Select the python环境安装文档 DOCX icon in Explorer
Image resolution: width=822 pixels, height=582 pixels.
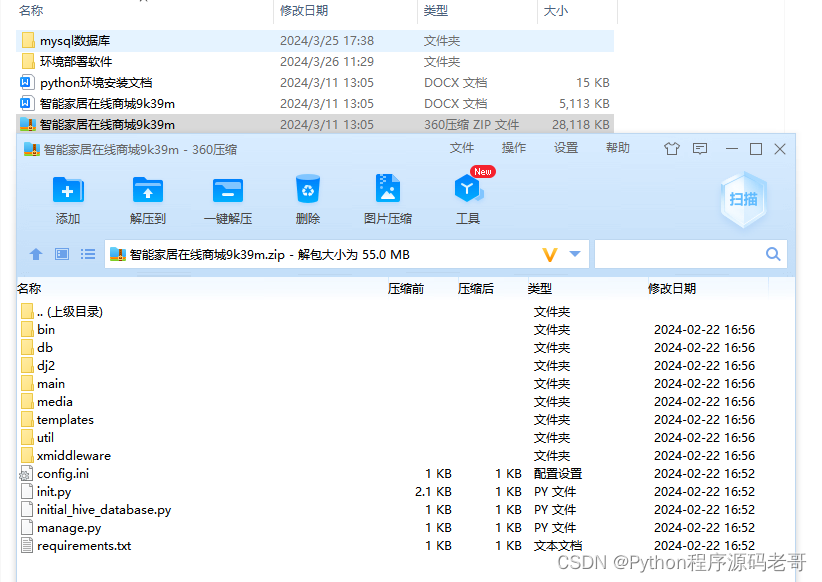25,82
